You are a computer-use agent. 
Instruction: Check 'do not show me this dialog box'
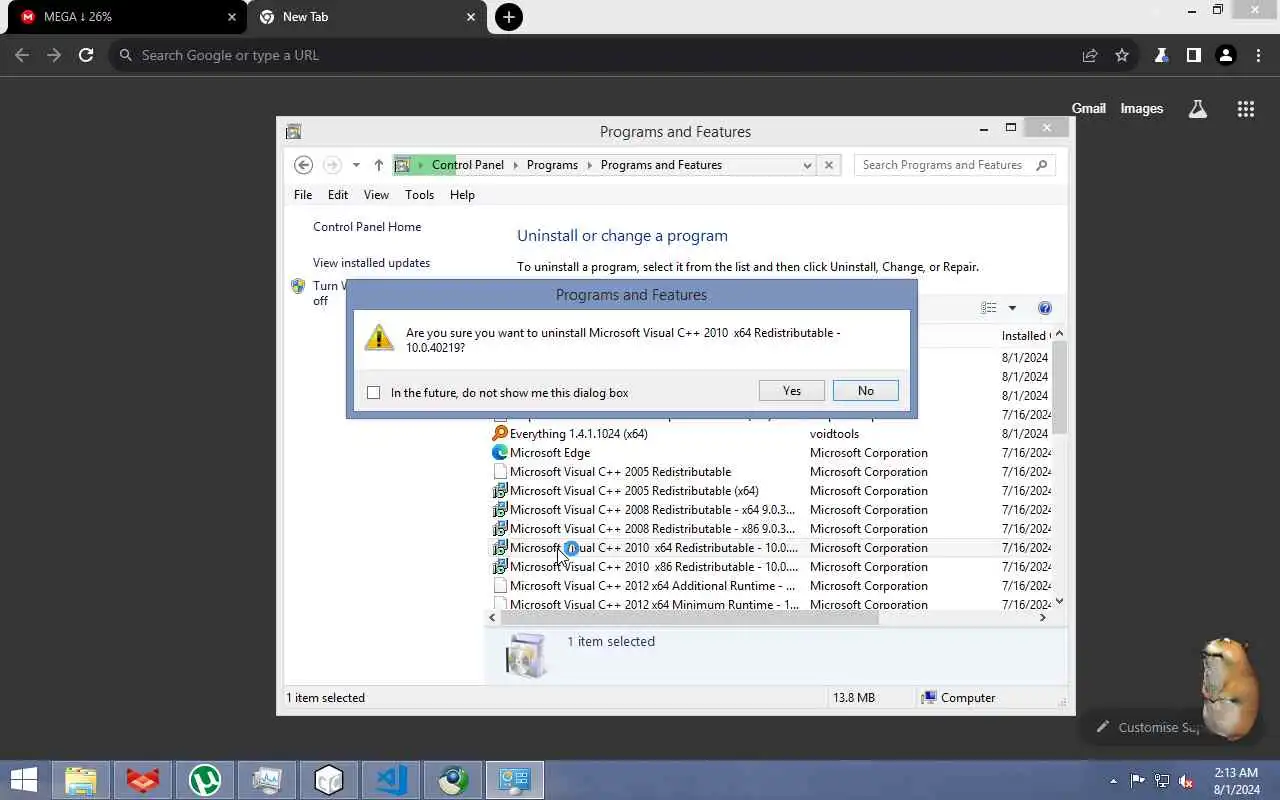coord(374,393)
